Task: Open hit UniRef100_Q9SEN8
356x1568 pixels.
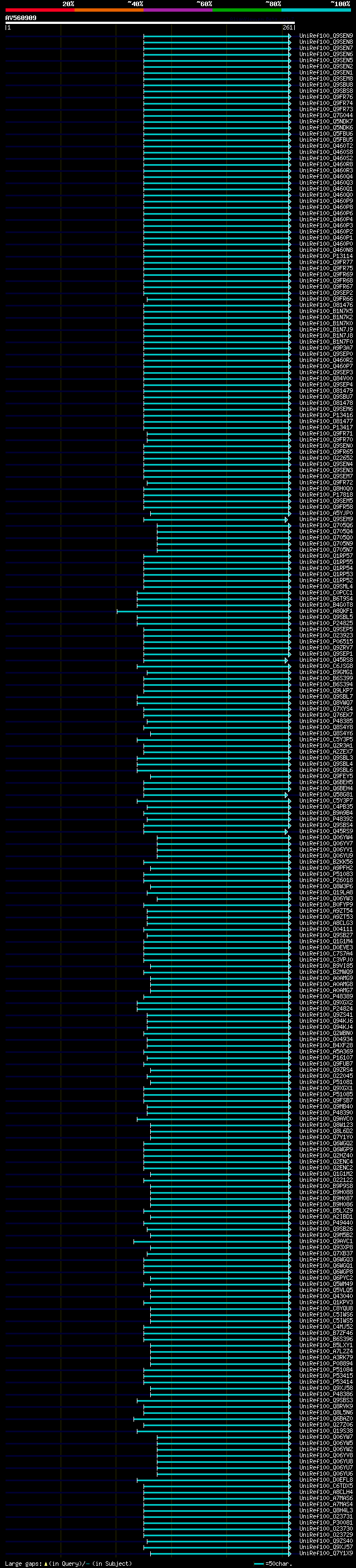Action: point(326,42)
